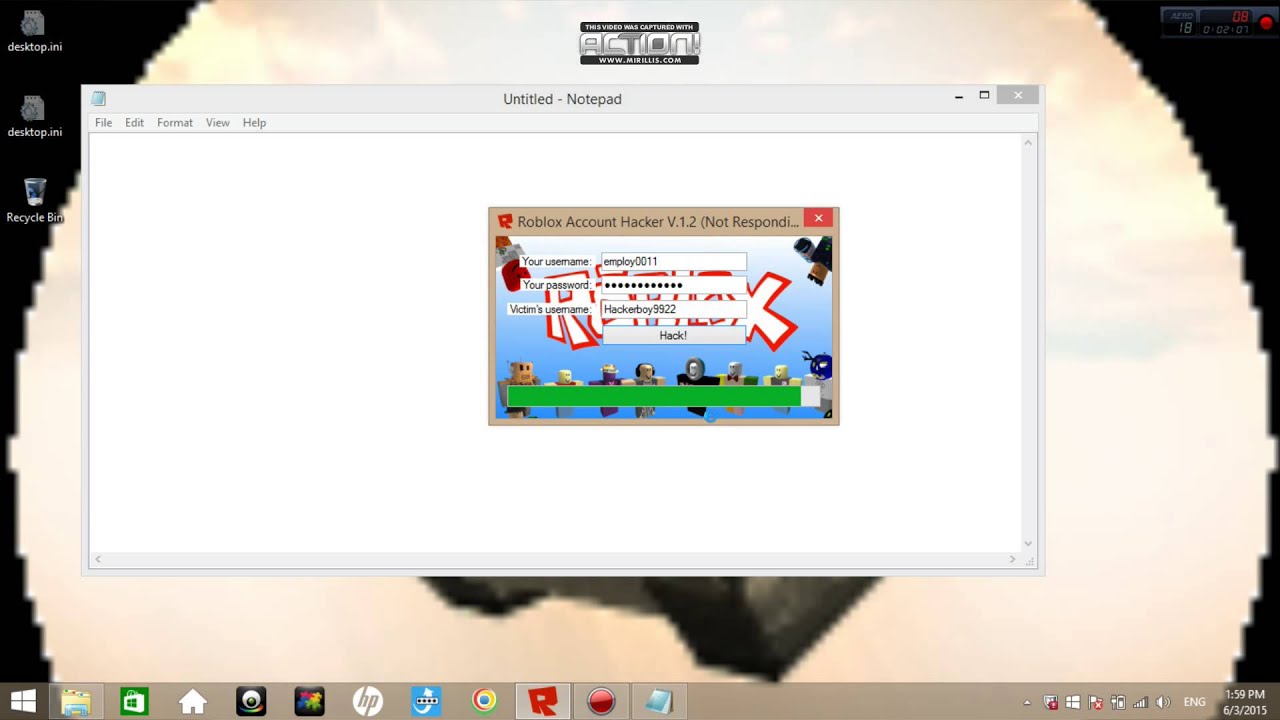Image resolution: width=1280 pixels, height=720 pixels.
Task: Select the second desktop.ini file icon
Action: (x=35, y=116)
